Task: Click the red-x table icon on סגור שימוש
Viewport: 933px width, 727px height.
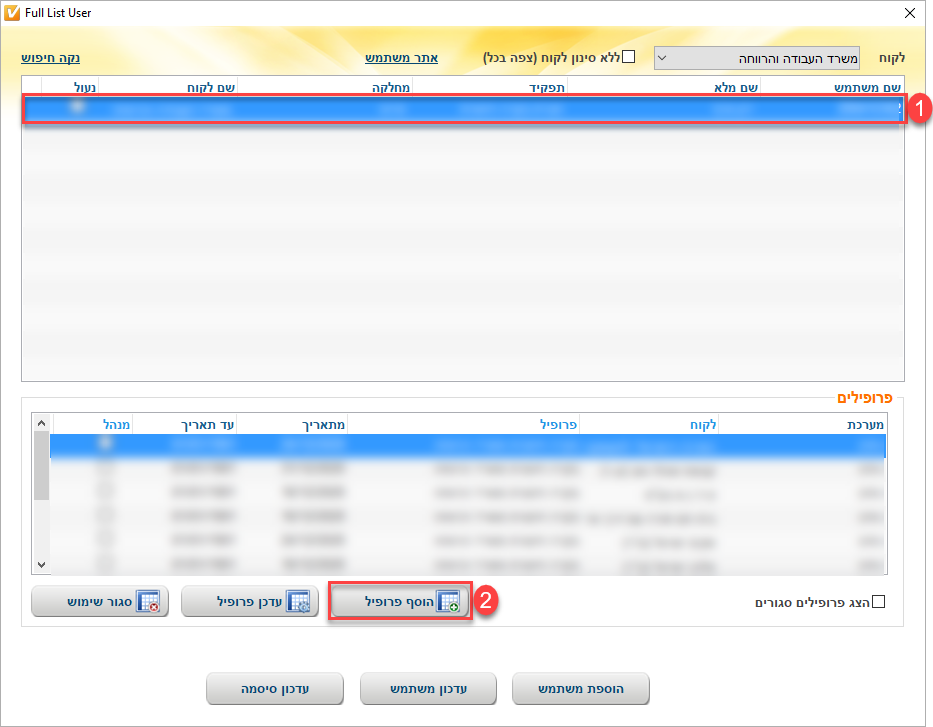Action: [148, 602]
